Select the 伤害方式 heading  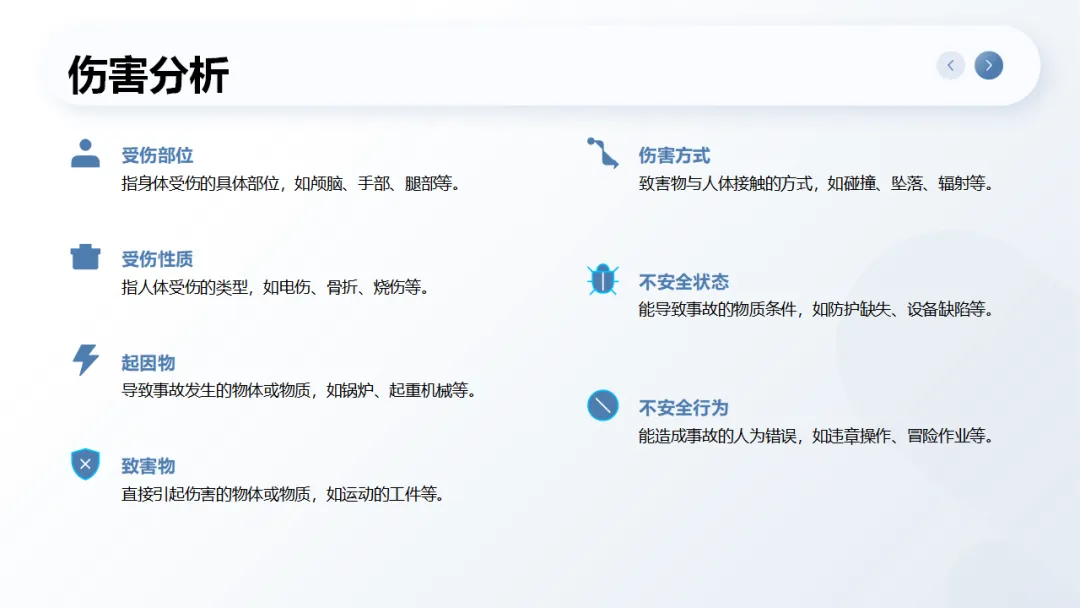coord(674,155)
